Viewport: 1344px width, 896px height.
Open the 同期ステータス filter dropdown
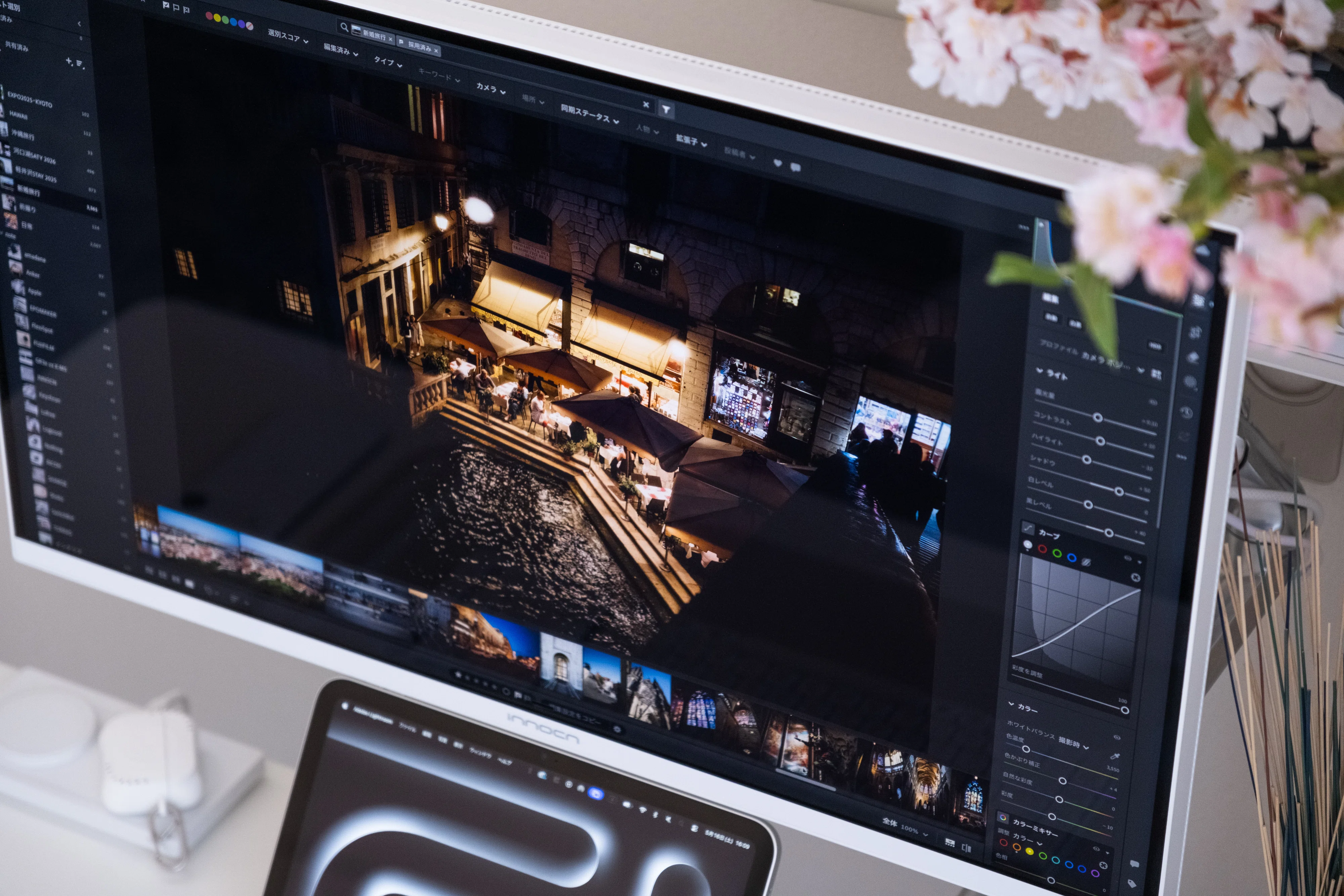[590, 114]
